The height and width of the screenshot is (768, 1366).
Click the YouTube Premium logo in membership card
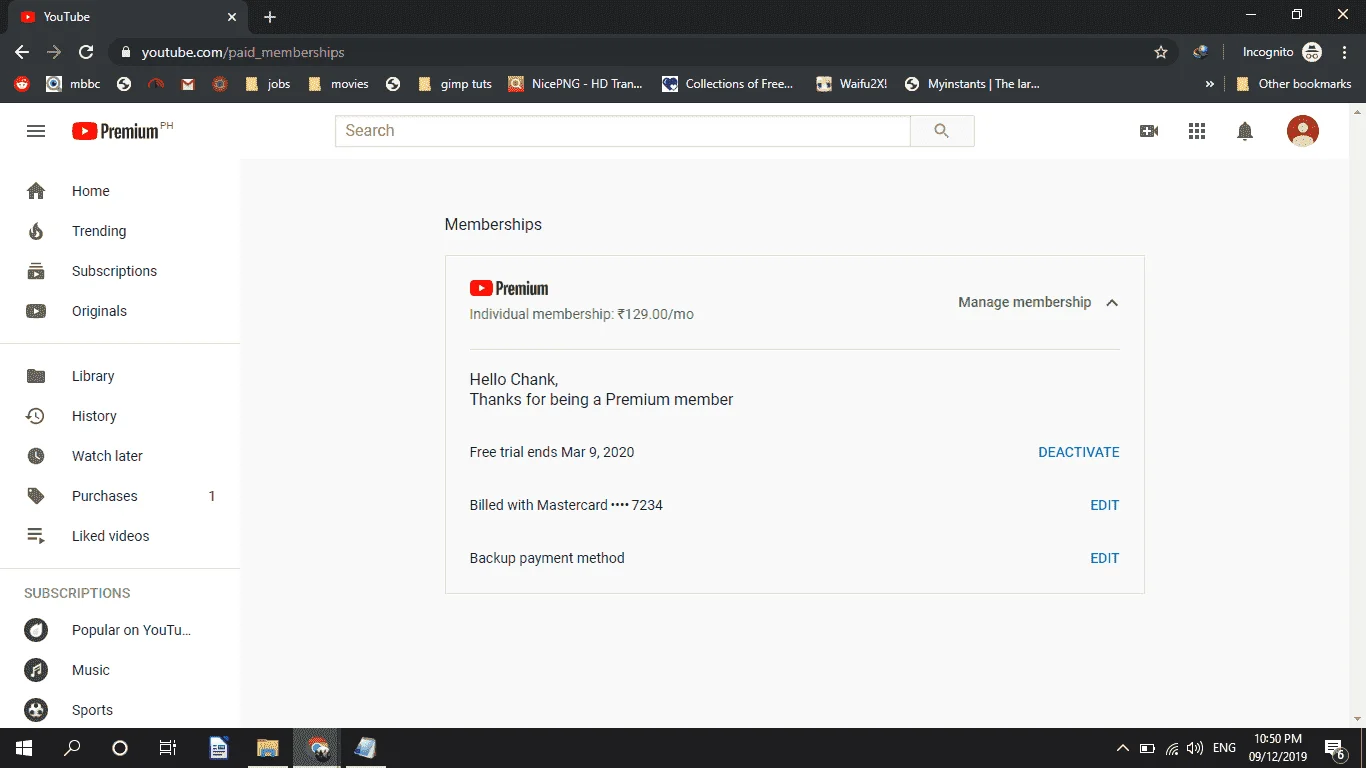(x=509, y=288)
